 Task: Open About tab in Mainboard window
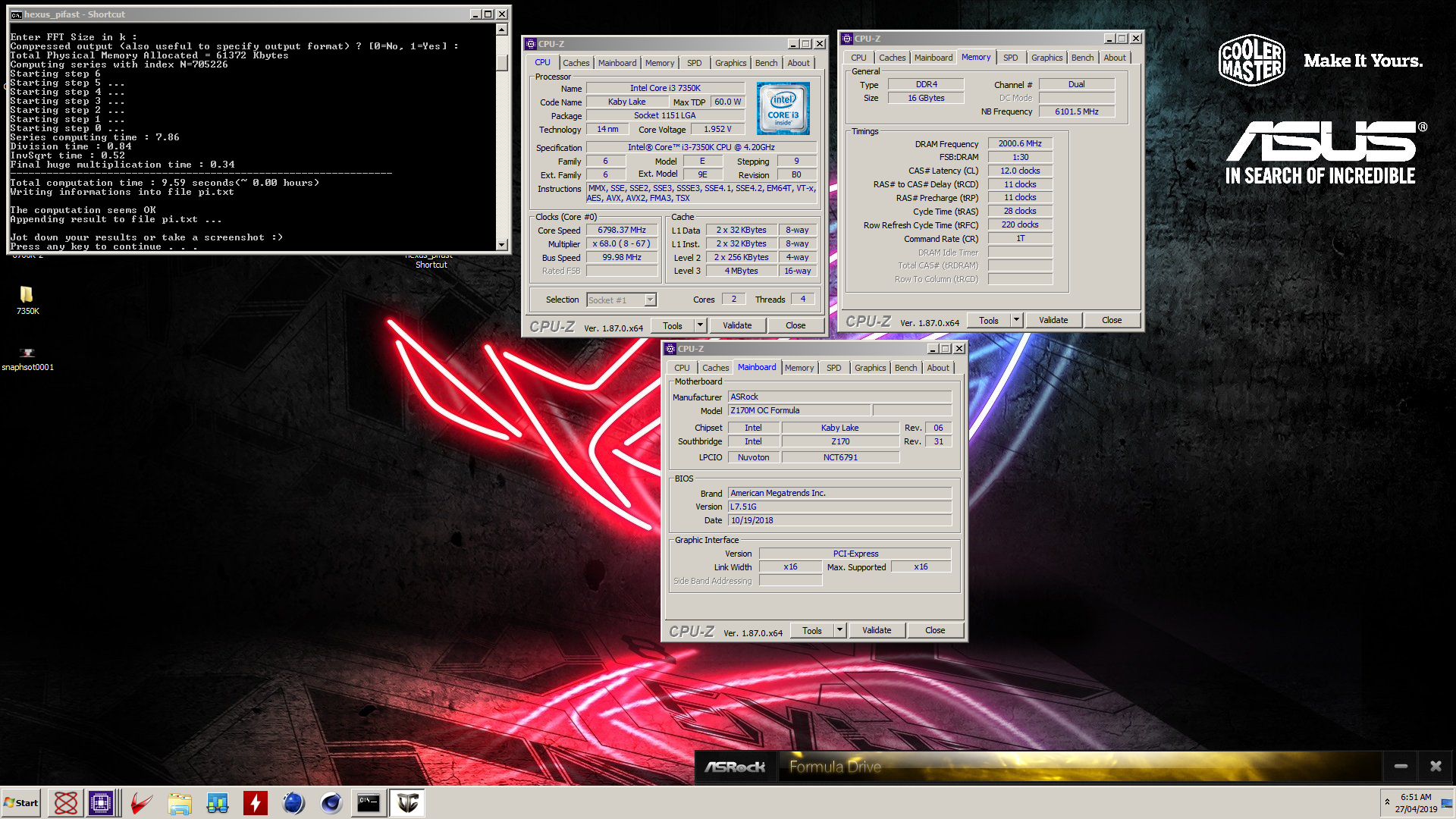point(938,368)
